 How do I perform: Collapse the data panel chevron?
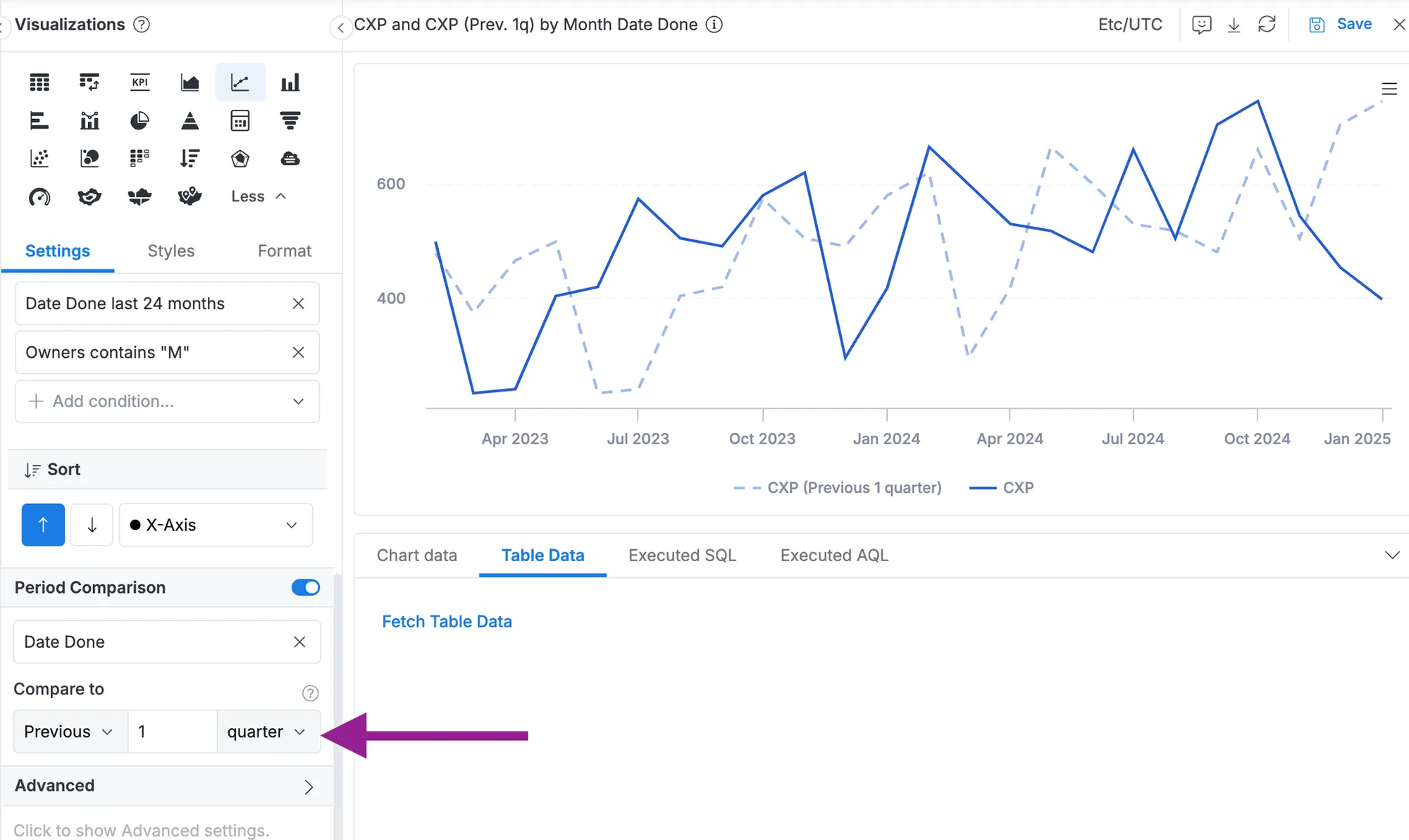[1392, 556]
